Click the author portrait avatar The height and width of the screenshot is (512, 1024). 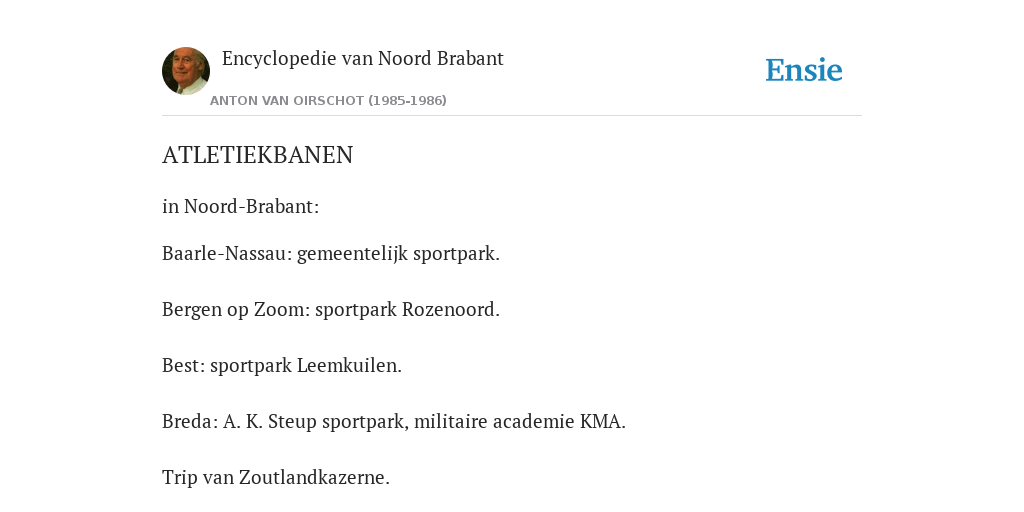186,71
